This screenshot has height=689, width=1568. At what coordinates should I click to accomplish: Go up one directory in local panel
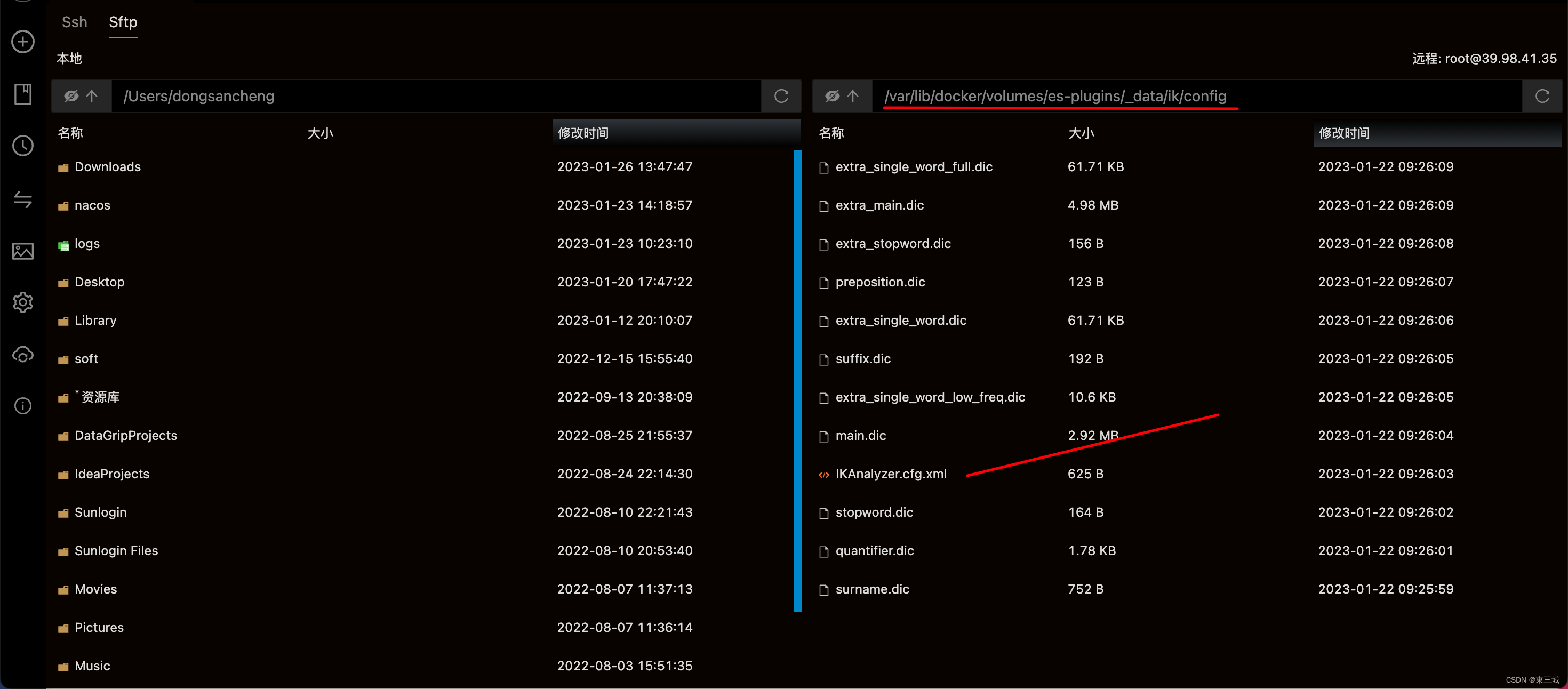click(92, 96)
